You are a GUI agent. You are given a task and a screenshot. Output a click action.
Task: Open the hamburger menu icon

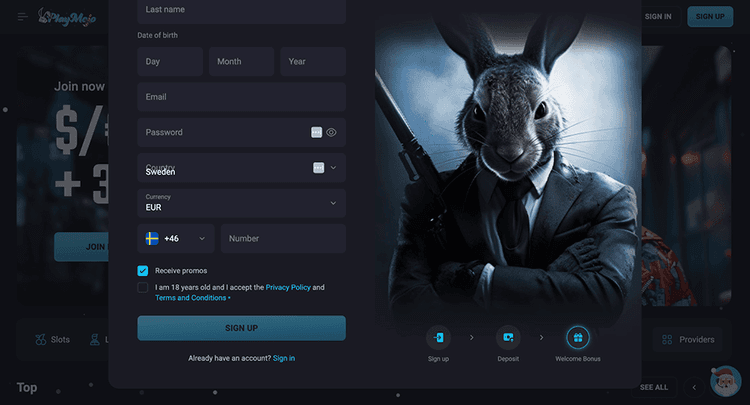coord(22,17)
